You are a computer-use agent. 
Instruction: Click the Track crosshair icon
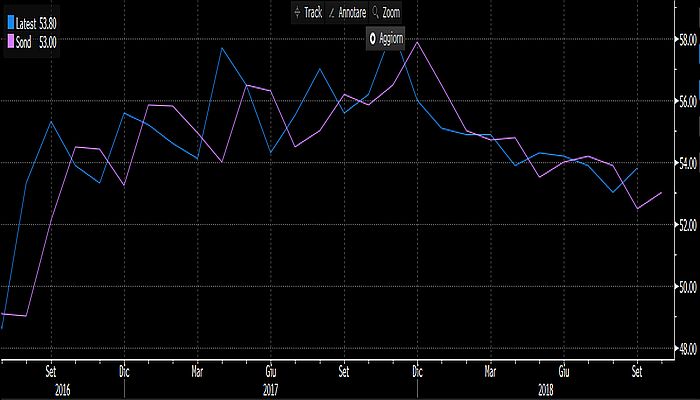pos(296,13)
